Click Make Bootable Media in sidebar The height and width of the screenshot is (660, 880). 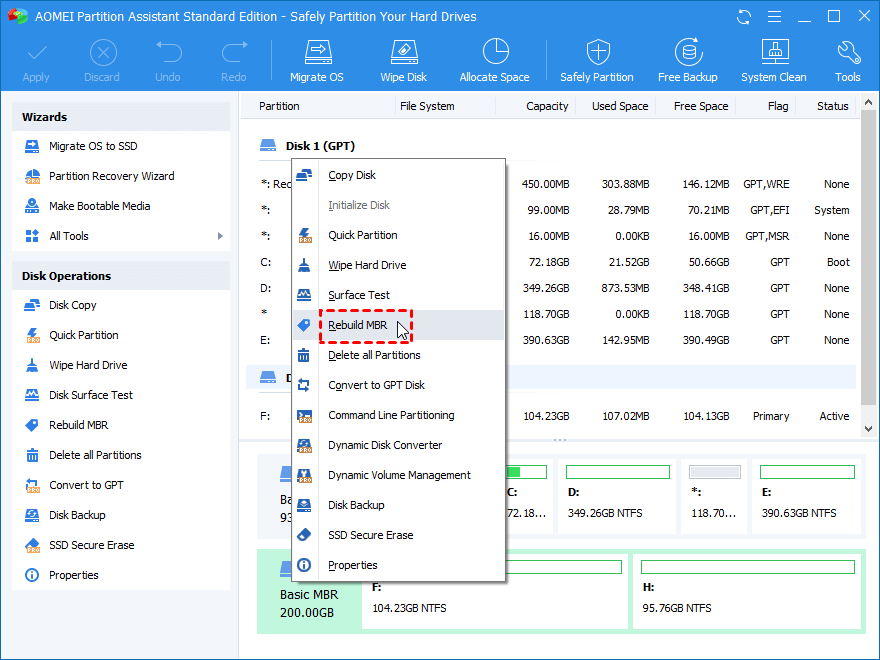click(99, 206)
